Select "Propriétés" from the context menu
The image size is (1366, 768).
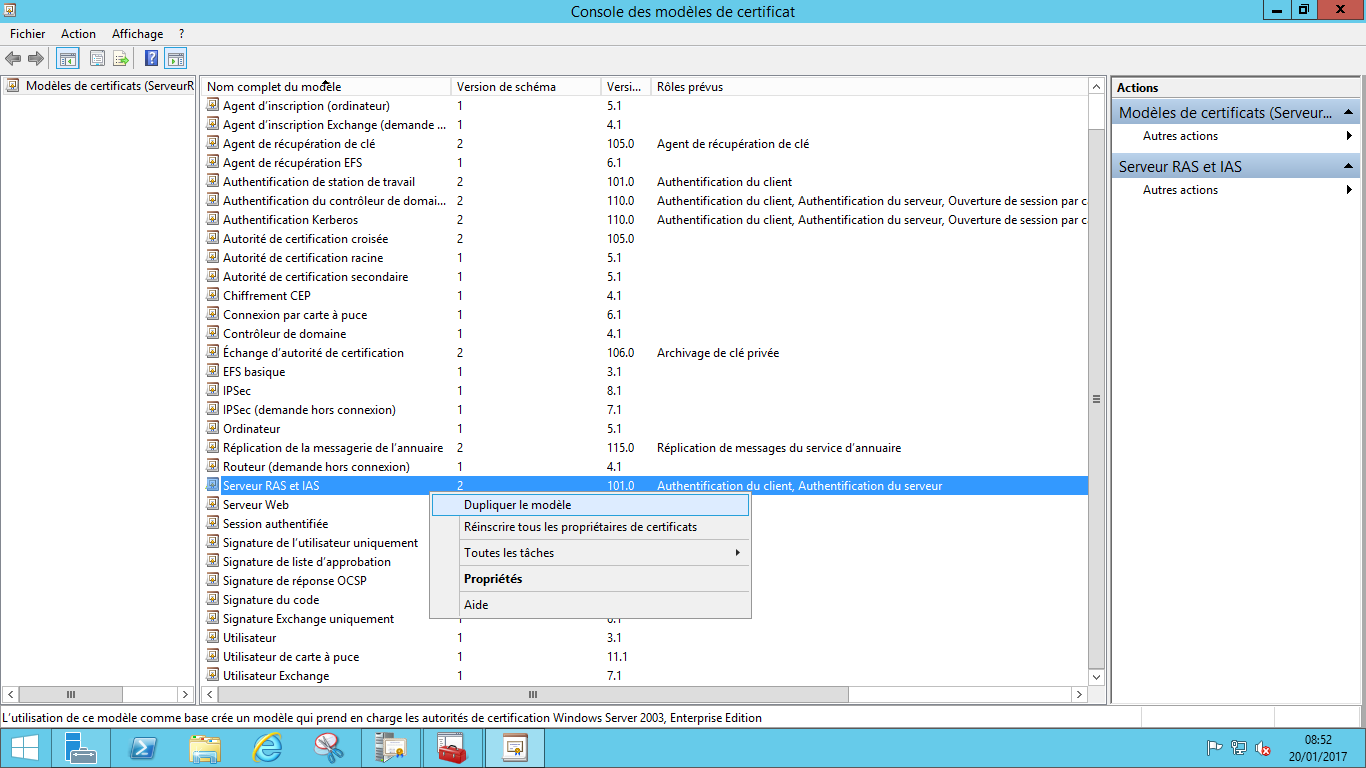click(493, 579)
